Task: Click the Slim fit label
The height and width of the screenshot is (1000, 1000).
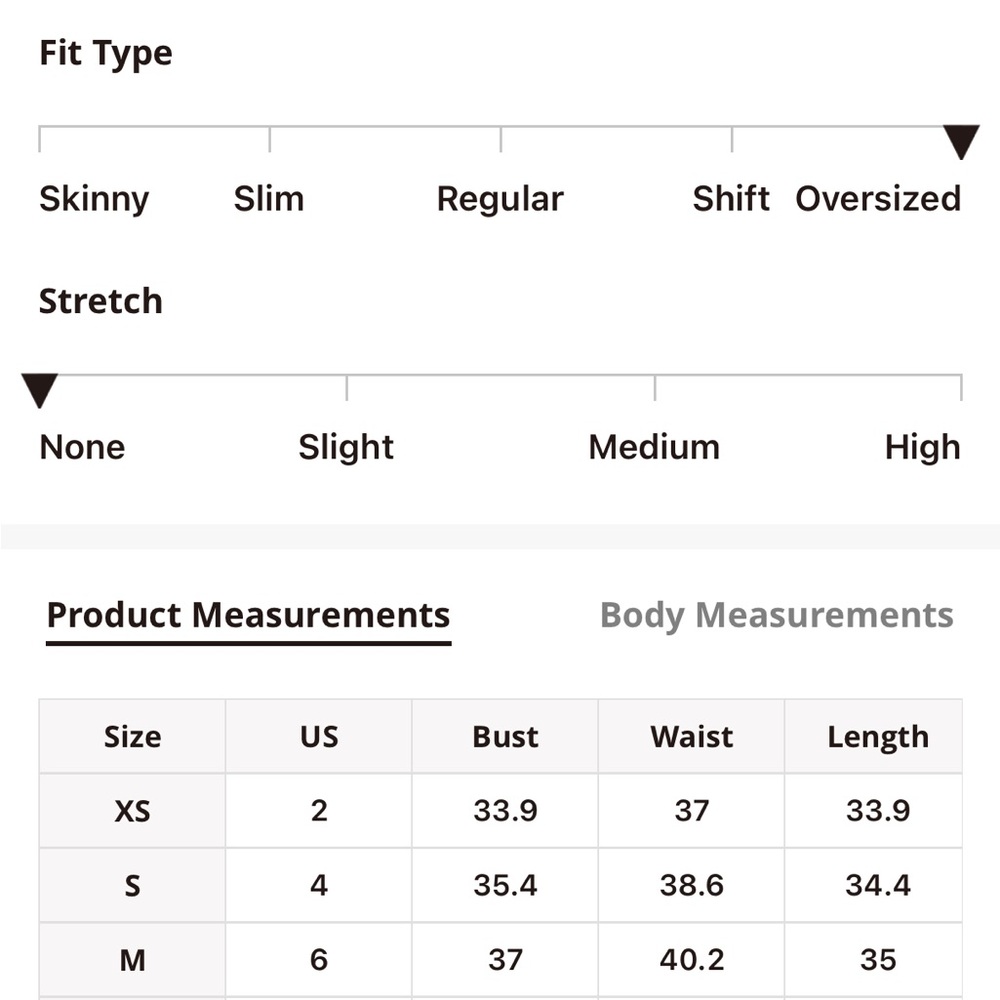Action: (x=268, y=198)
